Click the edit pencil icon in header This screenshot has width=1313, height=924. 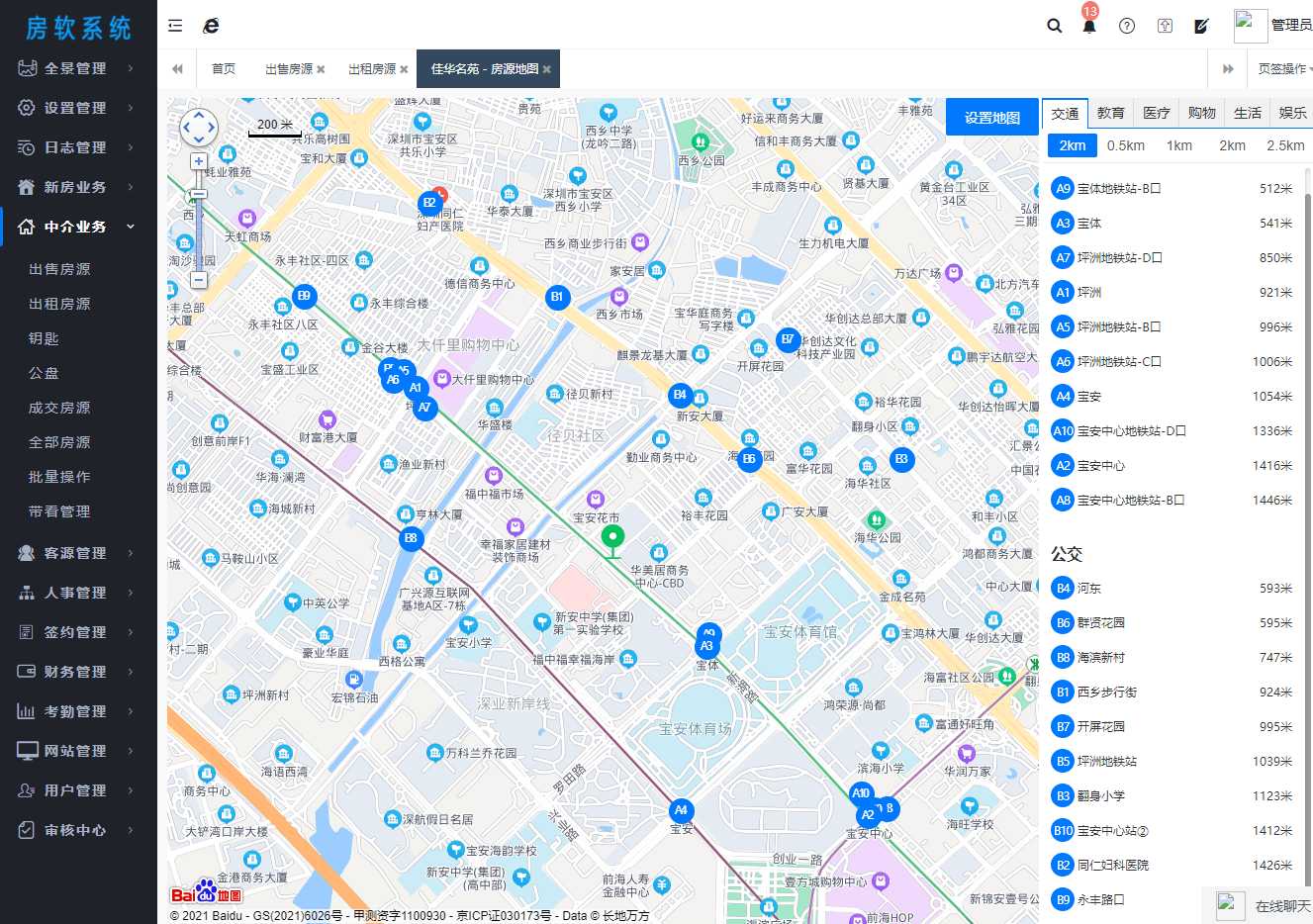pyautogui.click(x=1201, y=26)
